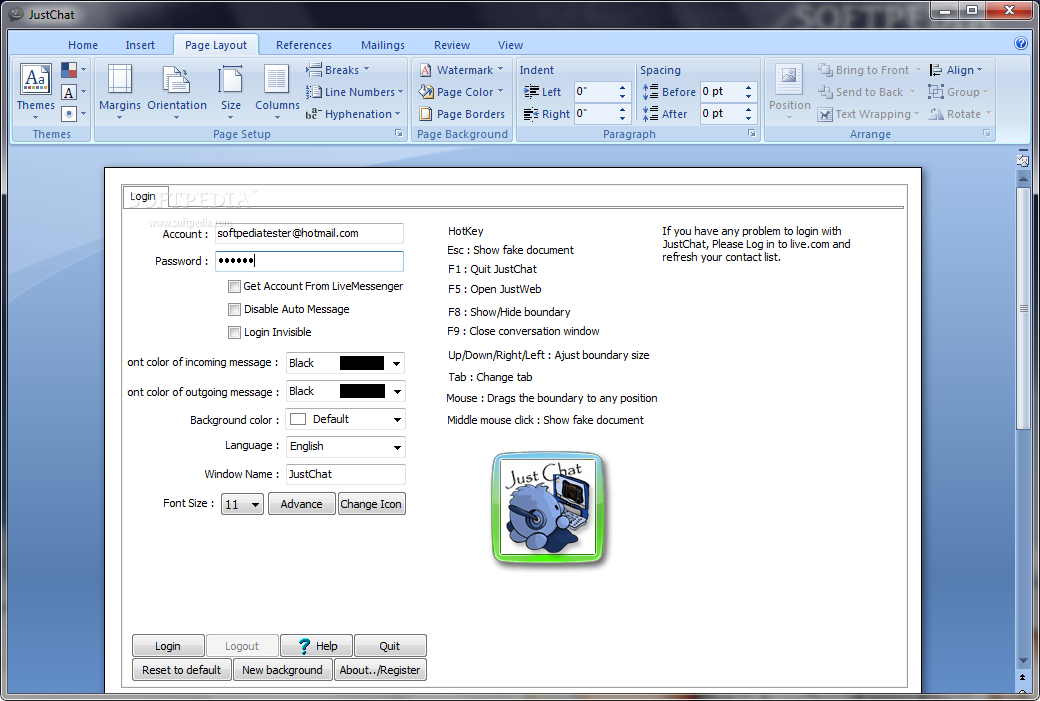This screenshot has width=1040, height=701.
Task: Open the Columns icon
Action: [277, 81]
